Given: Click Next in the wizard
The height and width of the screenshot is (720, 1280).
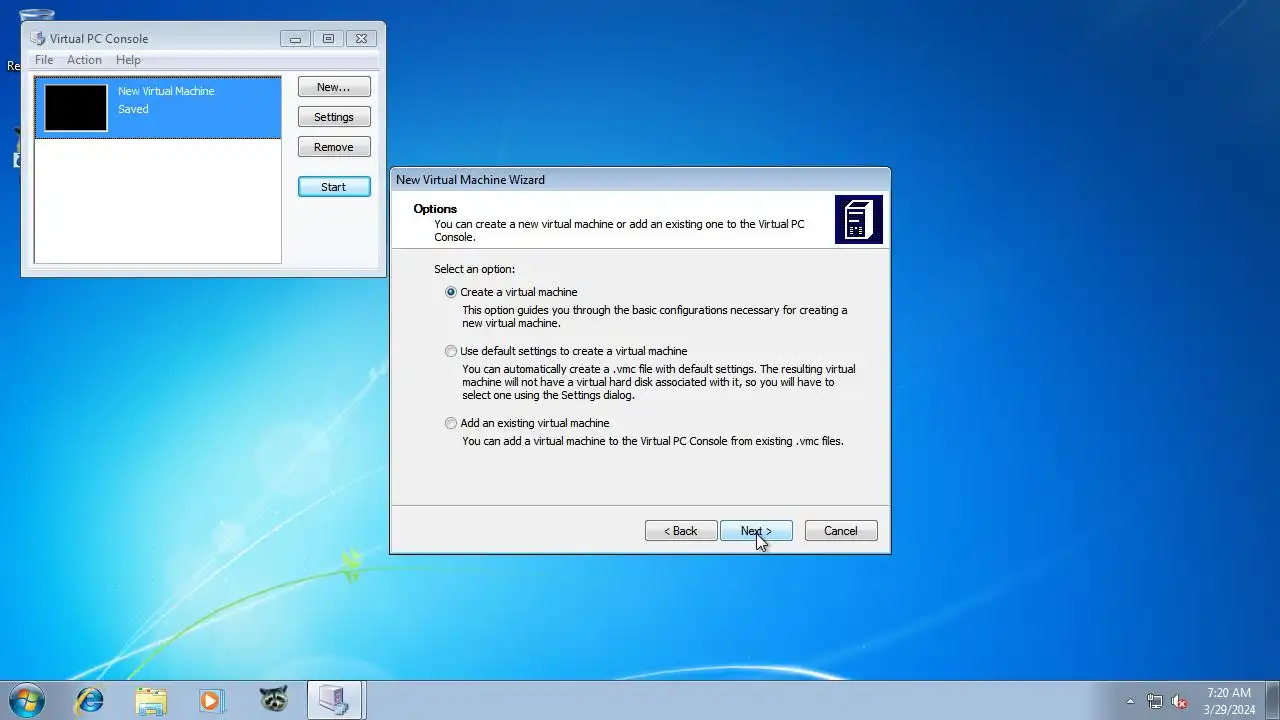Looking at the screenshot, I should tap(756, 531).
